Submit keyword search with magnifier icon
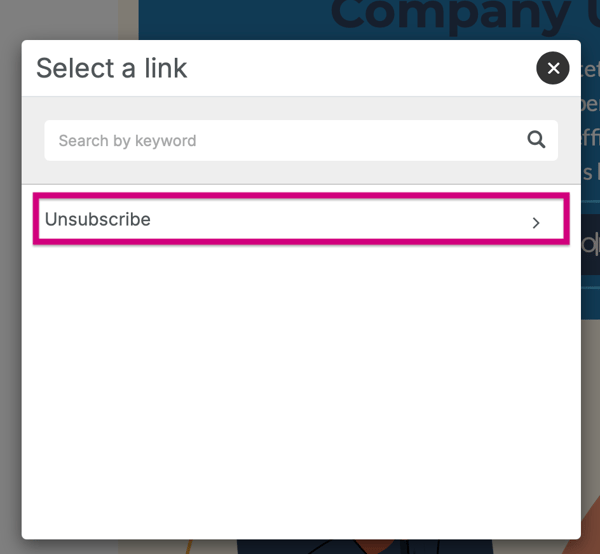Image resolution: width=600 pixels, height=554 pixels. tap(536, 140)
